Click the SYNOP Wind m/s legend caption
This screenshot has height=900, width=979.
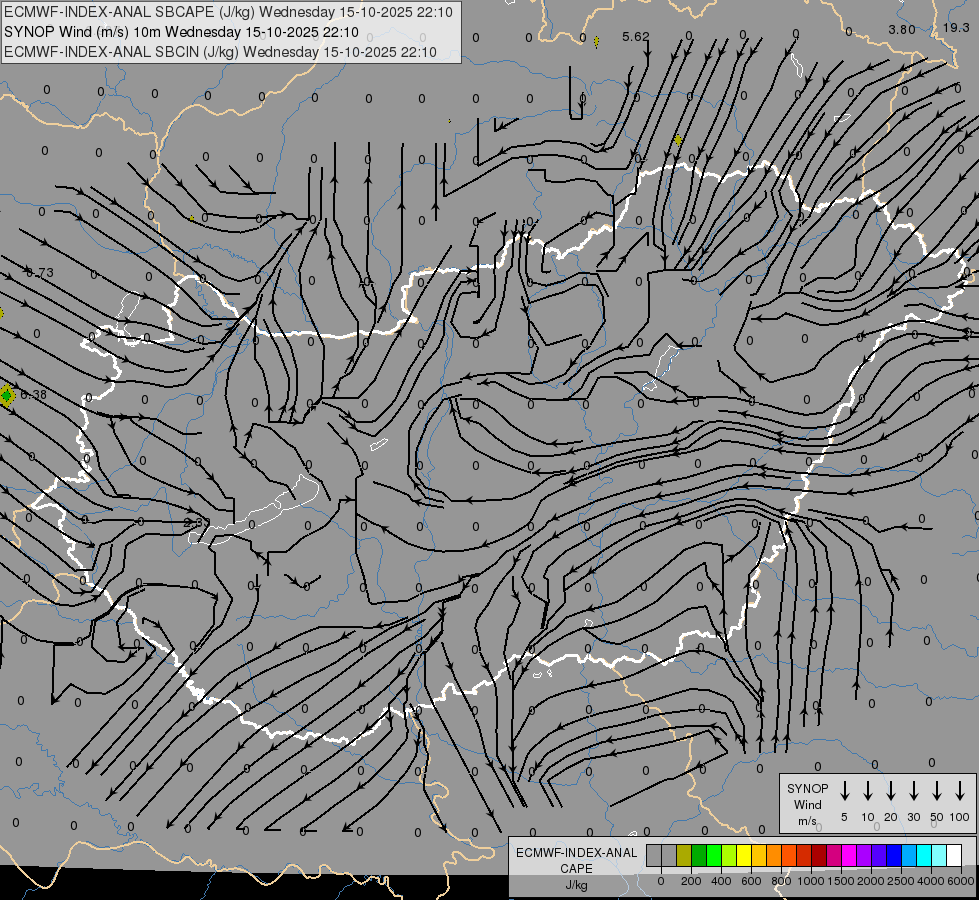click(x=807, y=805)
